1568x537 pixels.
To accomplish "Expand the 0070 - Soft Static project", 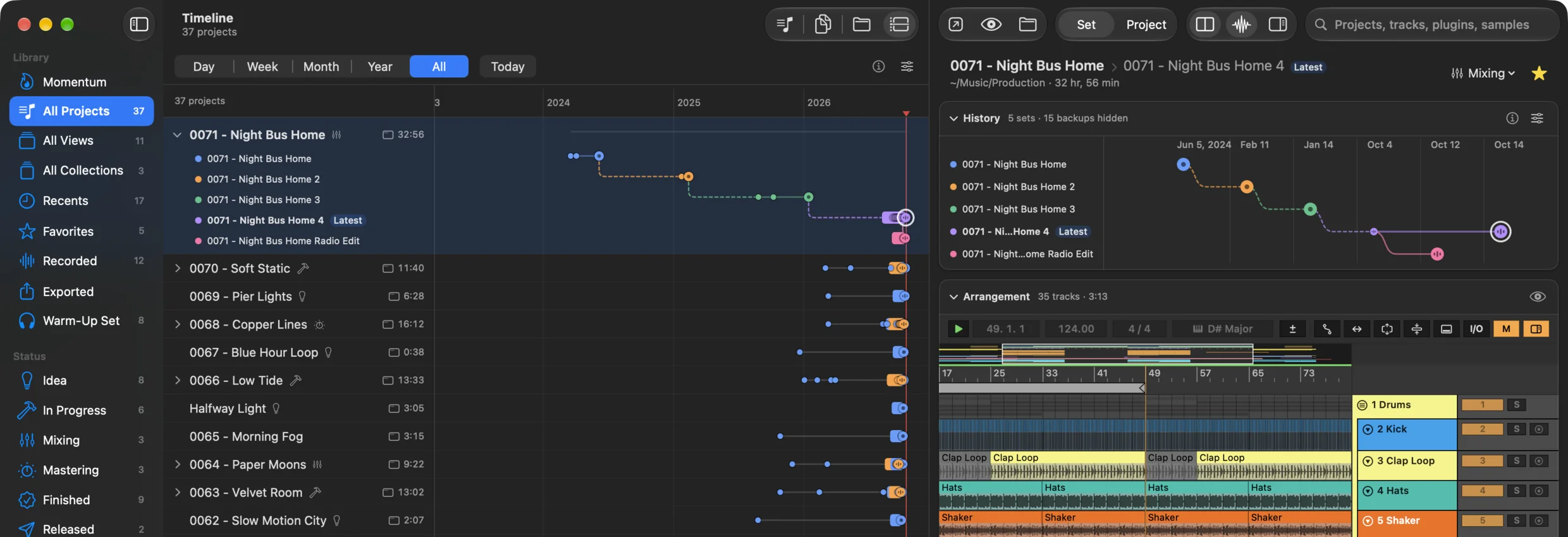I will click(x=177, y=268).
